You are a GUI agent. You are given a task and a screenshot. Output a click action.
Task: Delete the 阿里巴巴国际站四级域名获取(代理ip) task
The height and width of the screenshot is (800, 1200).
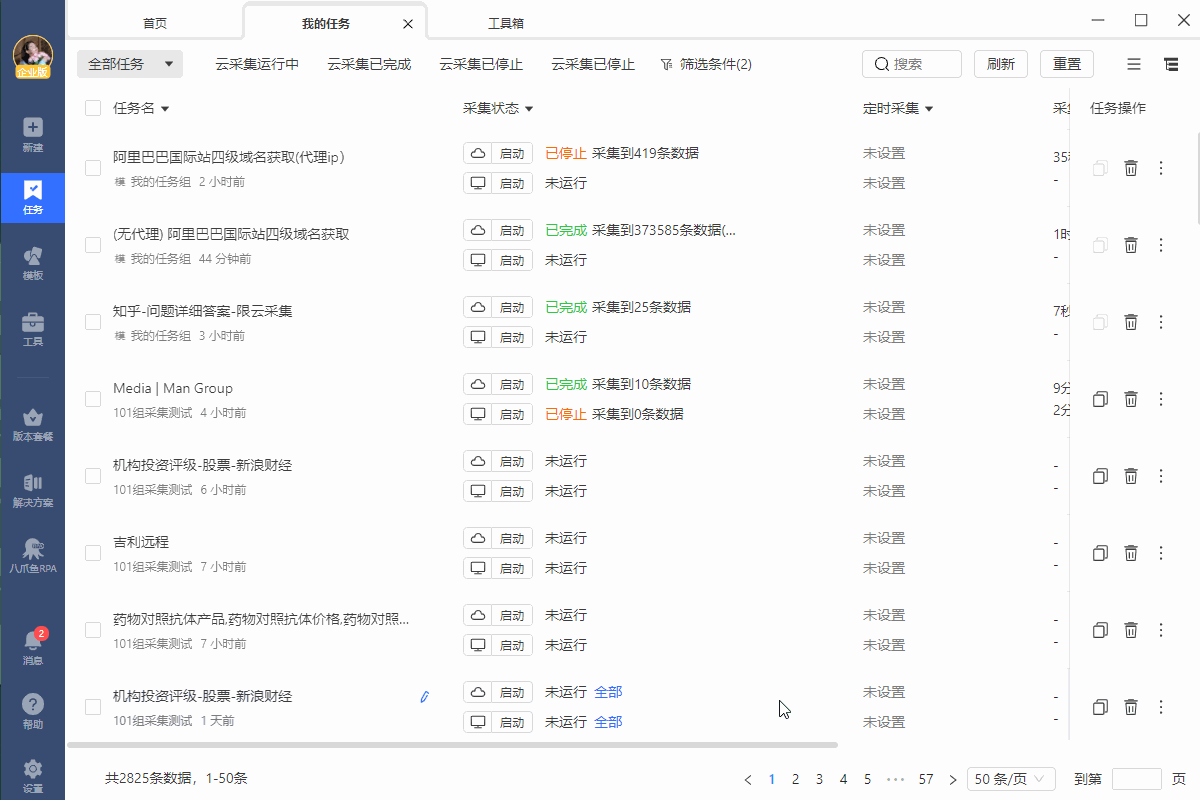click(1131, 168)
